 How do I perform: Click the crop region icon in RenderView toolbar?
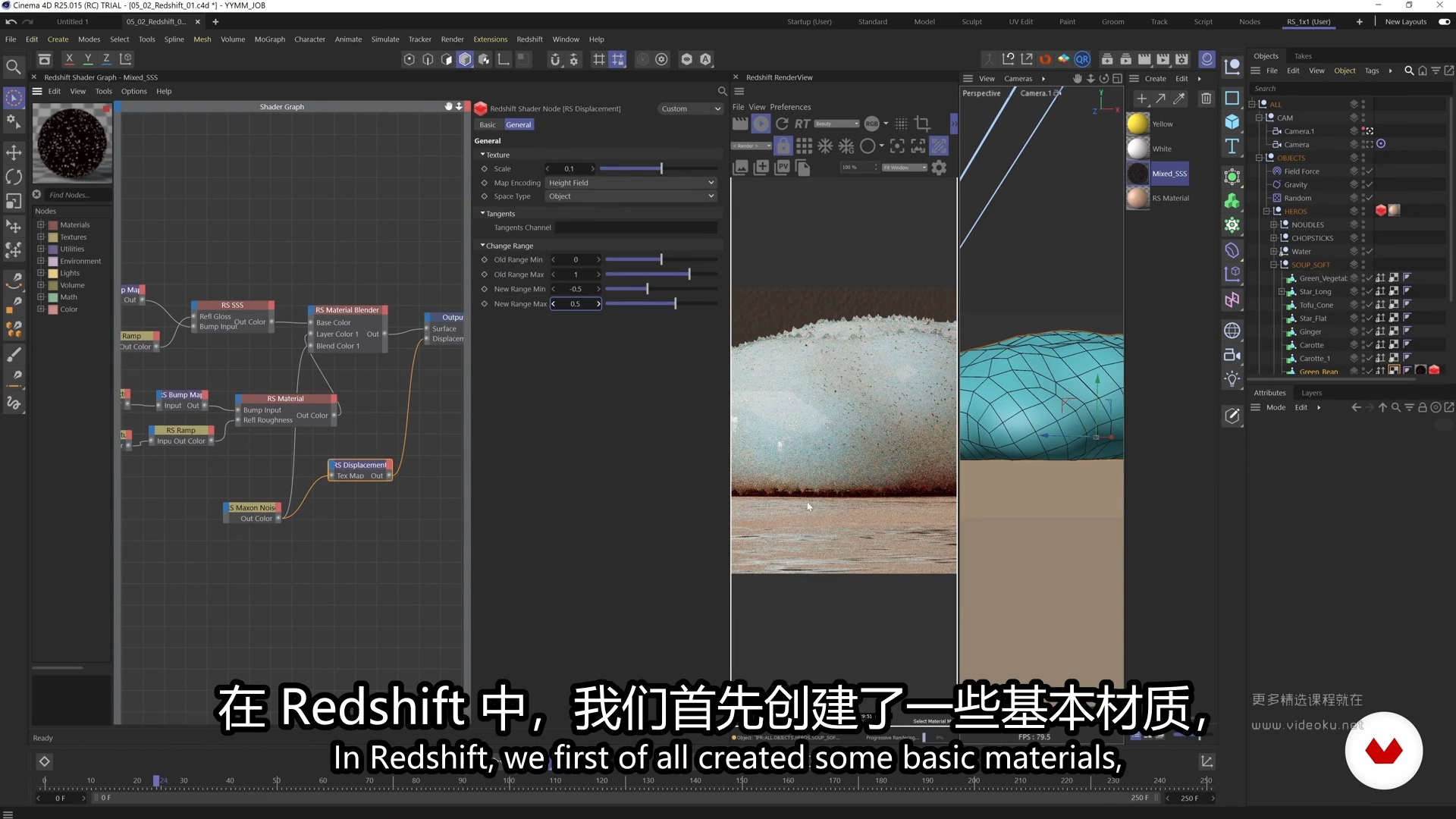(x=923, y=124)
